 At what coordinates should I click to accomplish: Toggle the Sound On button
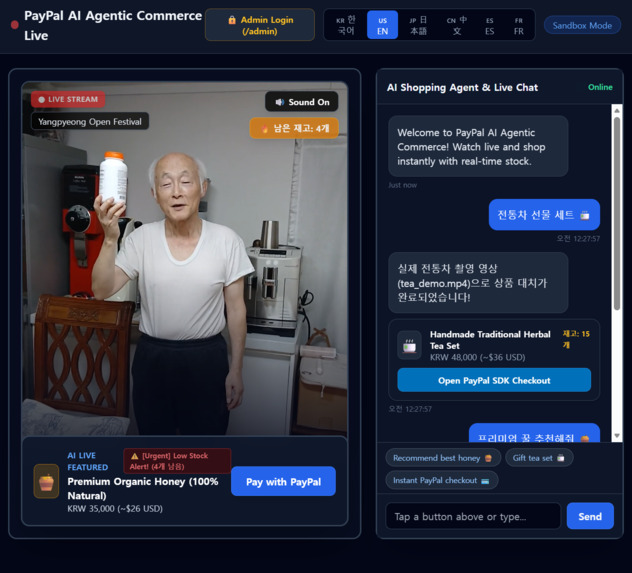click(301, 102)
